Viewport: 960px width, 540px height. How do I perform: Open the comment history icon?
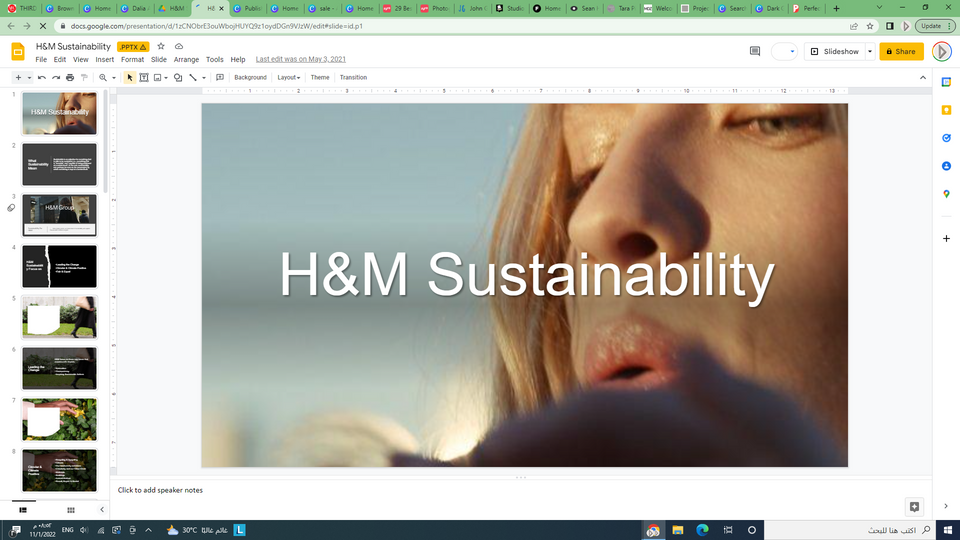pyautogui.click(x=755, y=51)
